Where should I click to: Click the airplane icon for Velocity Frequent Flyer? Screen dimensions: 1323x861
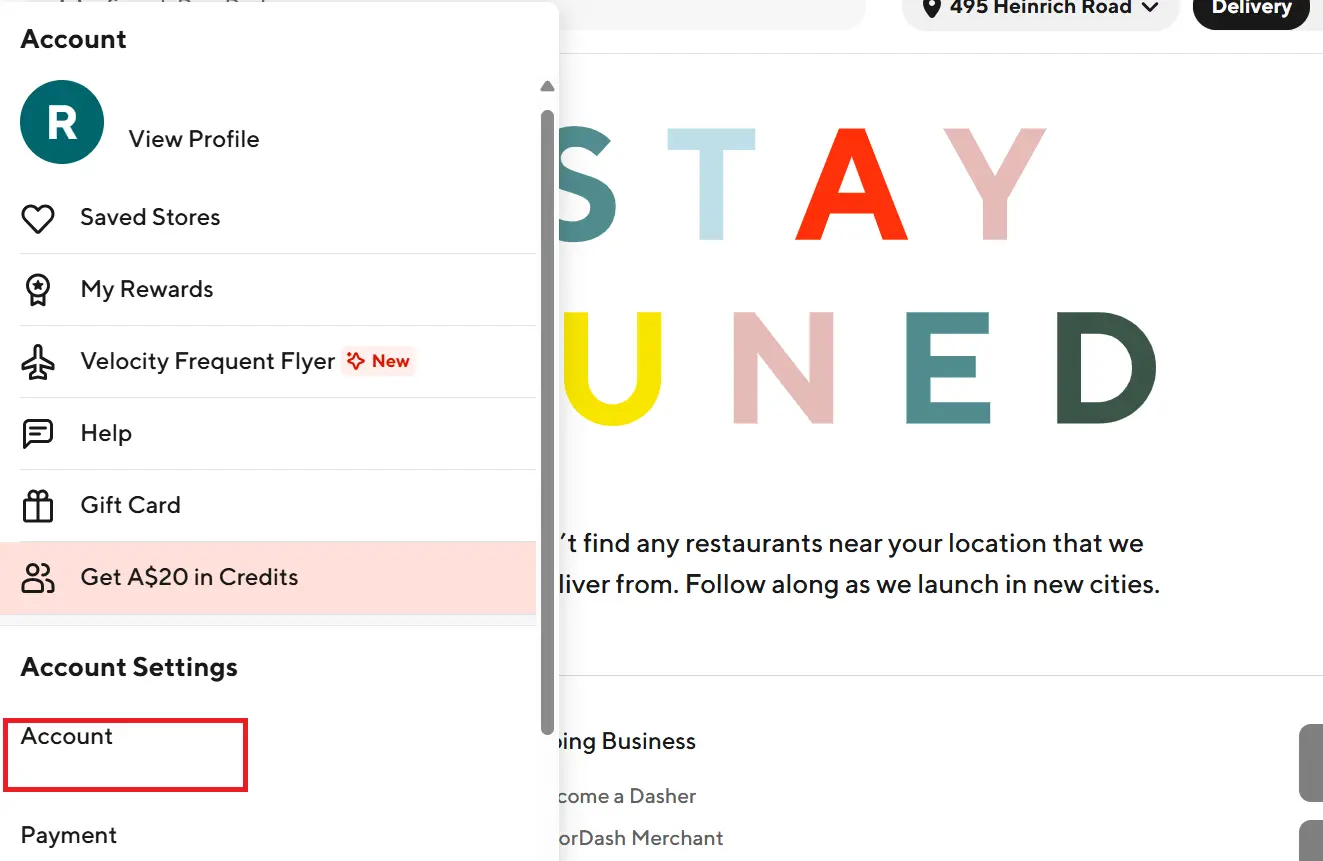point(38,362)
